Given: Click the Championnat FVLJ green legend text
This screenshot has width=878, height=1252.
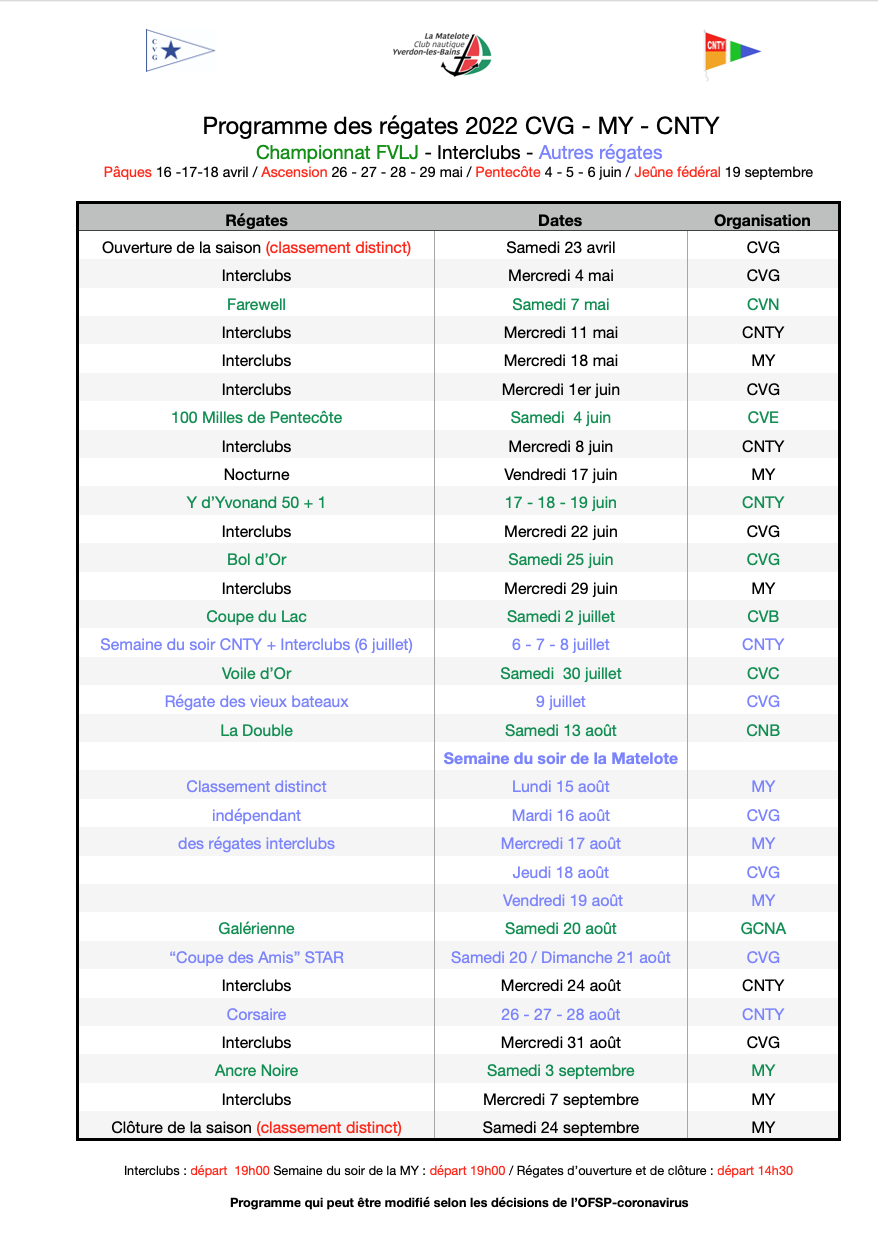Looking at the screenshot, I should point(337,153).
